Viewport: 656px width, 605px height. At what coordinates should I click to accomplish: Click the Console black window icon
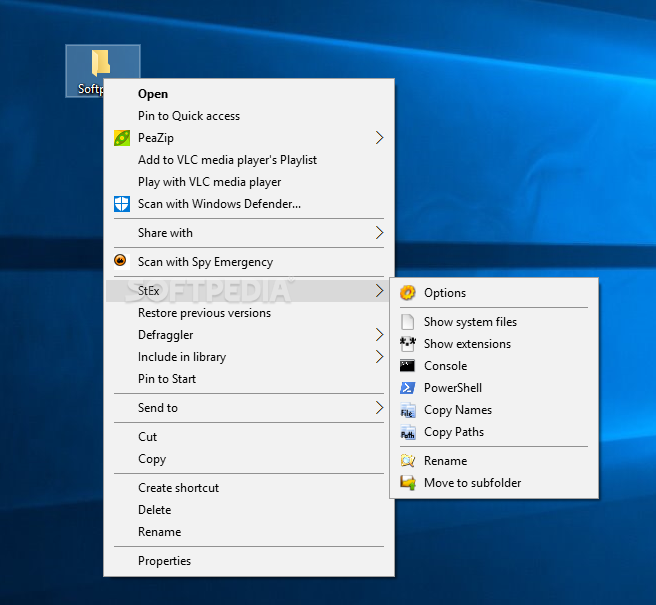(x=407, y=366)
